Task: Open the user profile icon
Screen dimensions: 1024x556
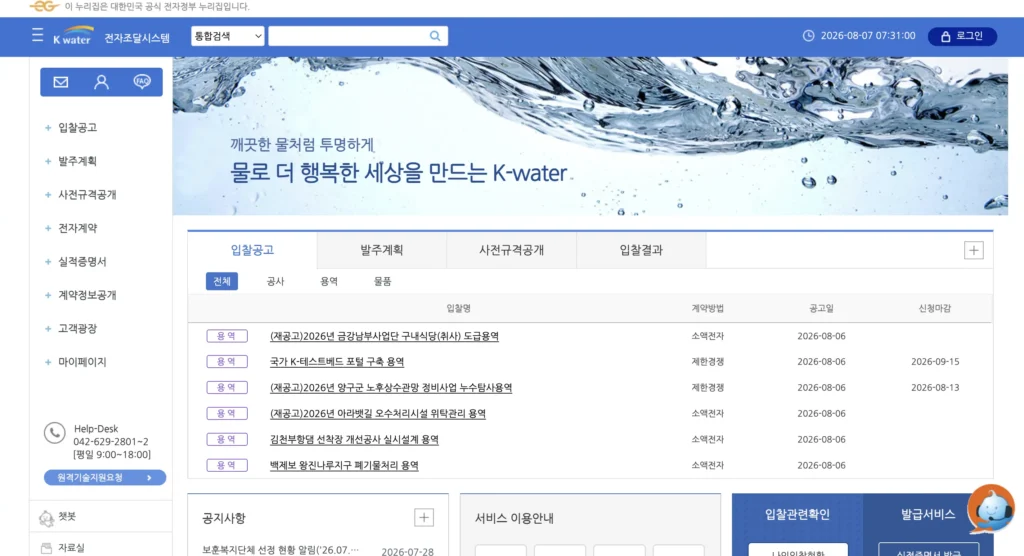Action: click(x=101, y=82)
